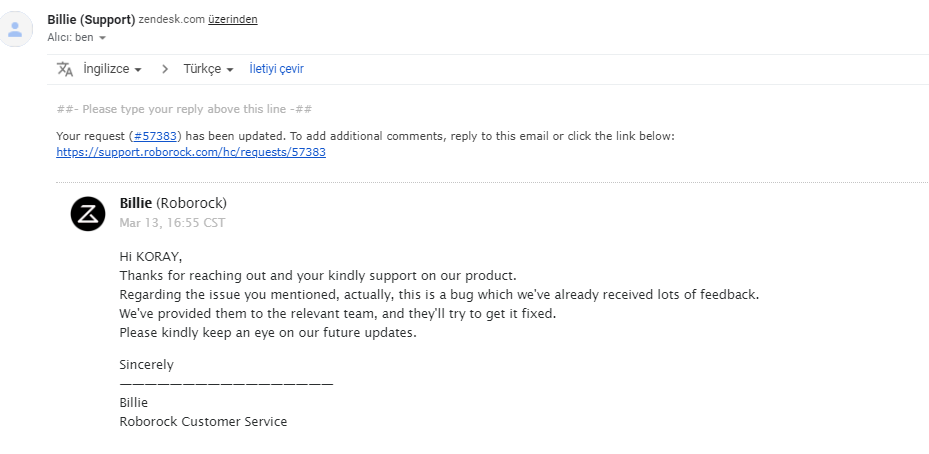Viewport: 929px width, 454px height.
Task: Click the sender name 'Billie (Support)'
Action: (x=91, y=20)
